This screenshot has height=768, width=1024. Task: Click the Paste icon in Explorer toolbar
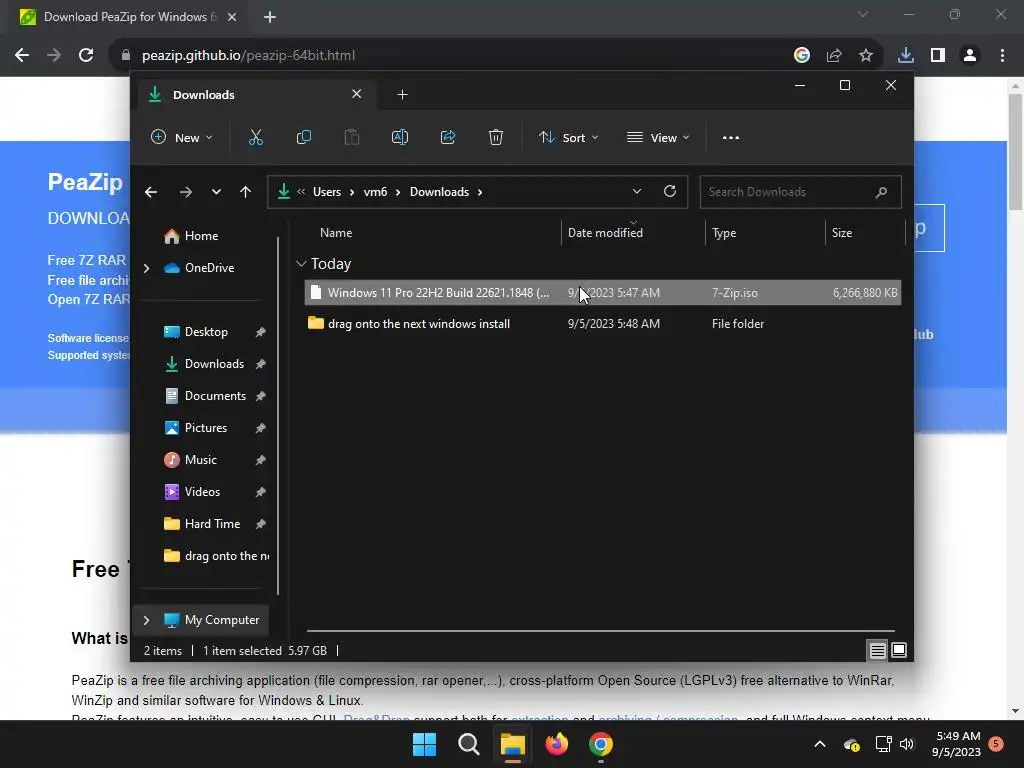(x=351, y=137)
